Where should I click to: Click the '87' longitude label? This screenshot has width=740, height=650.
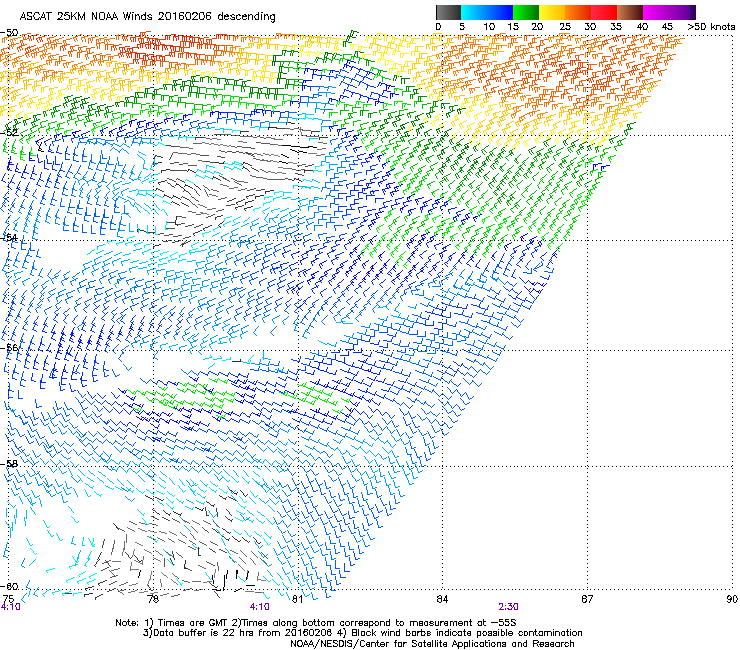click(x=587, y=599)
